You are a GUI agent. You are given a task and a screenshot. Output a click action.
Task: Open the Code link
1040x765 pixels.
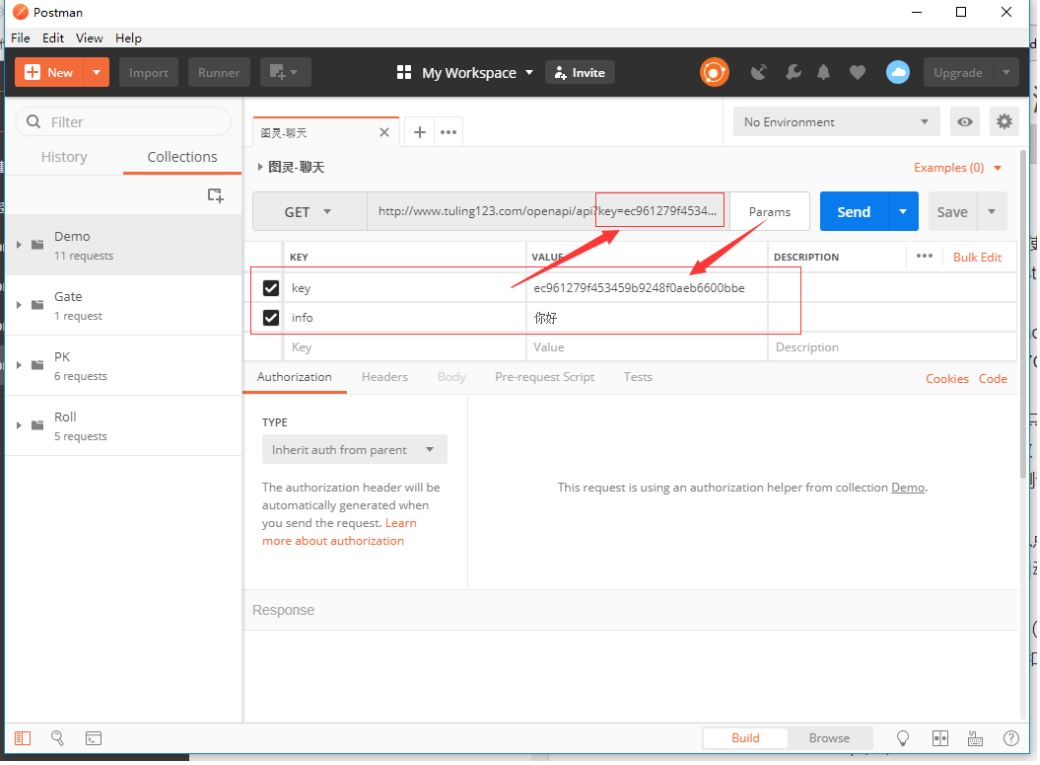pos(993,379)
